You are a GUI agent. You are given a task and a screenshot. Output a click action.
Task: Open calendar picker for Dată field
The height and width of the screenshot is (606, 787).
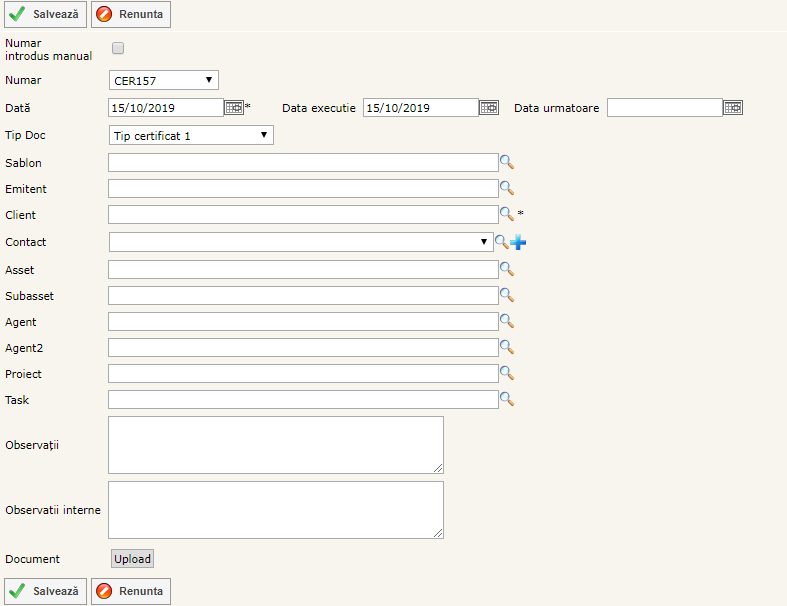(233, 108)
